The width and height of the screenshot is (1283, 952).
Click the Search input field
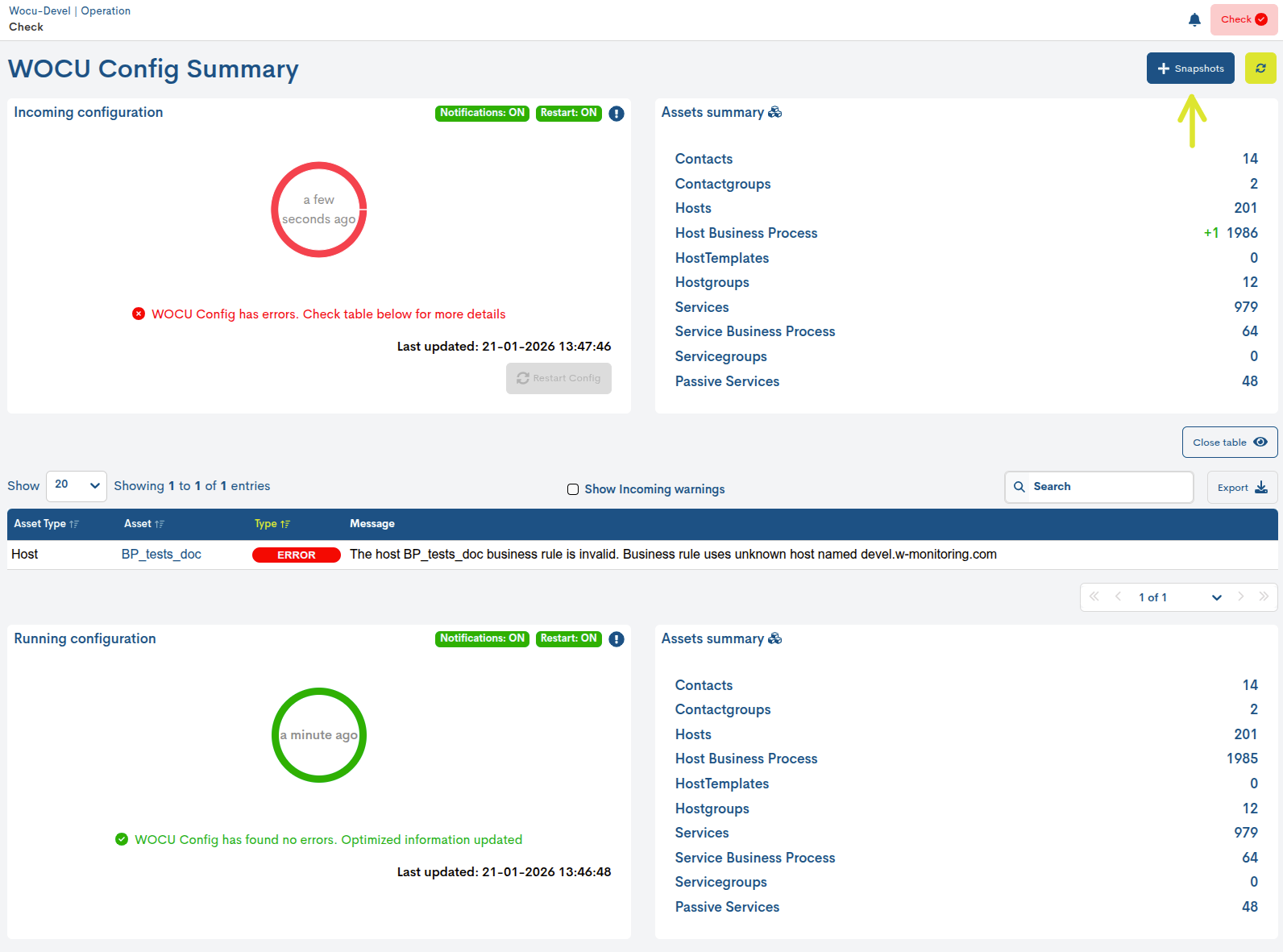(x=1108, y=487)
